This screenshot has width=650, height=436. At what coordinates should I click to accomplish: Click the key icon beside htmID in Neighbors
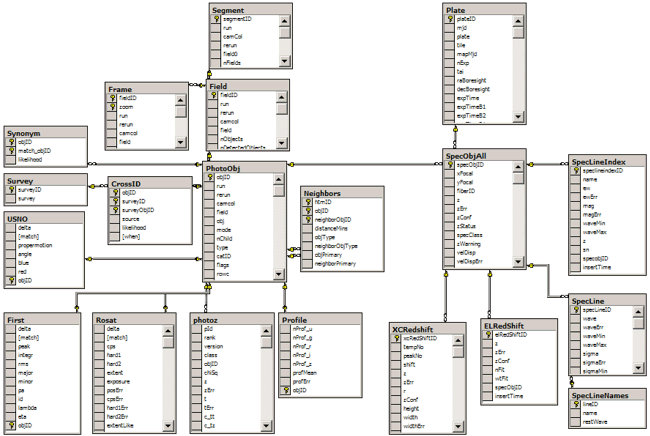(x=309, y=202)
